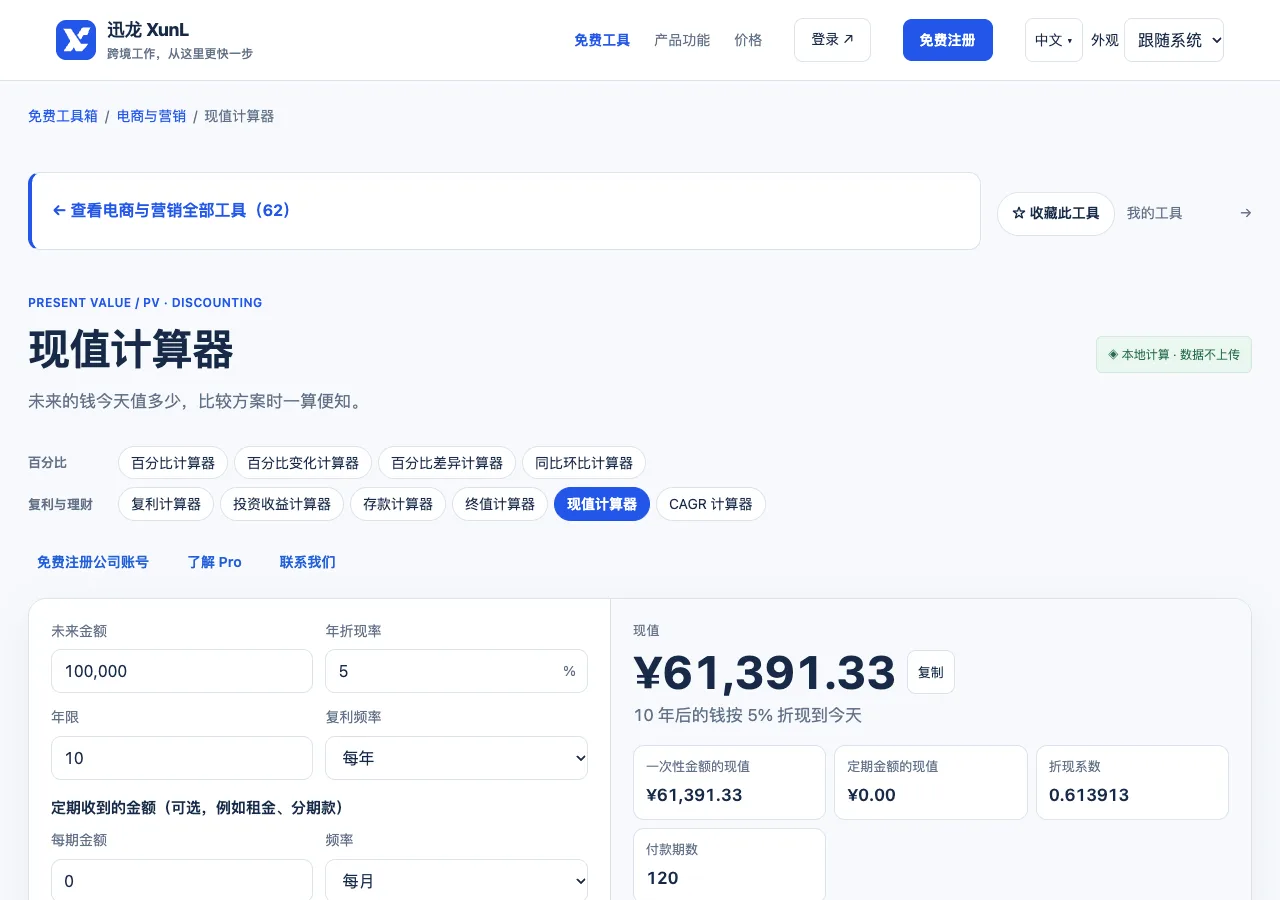The image size is (1280, 900).
Task: Go to 电商与营销 breadcrumb
Action: coord(151,116)
